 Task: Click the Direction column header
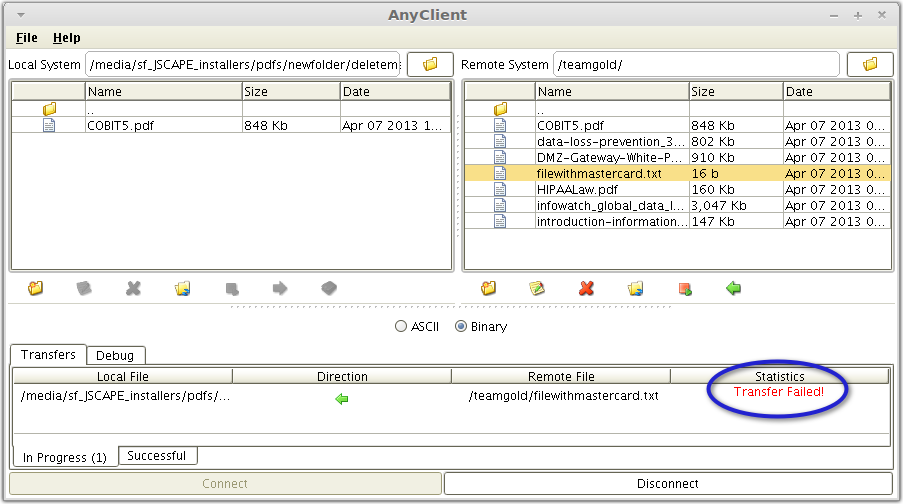click(x=342, y=377)
